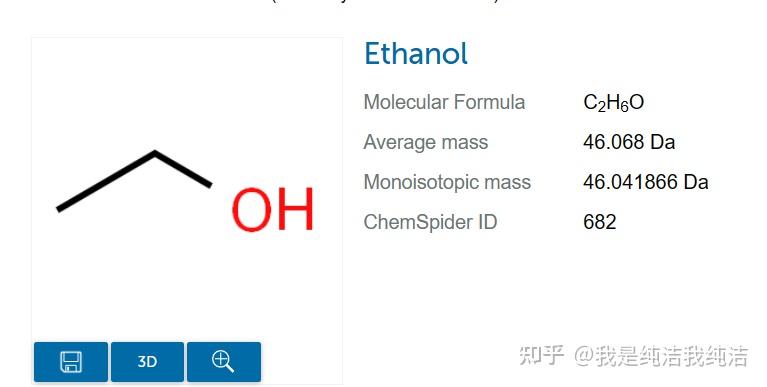Click the Zhihu watermark logo text

point(541,355)
